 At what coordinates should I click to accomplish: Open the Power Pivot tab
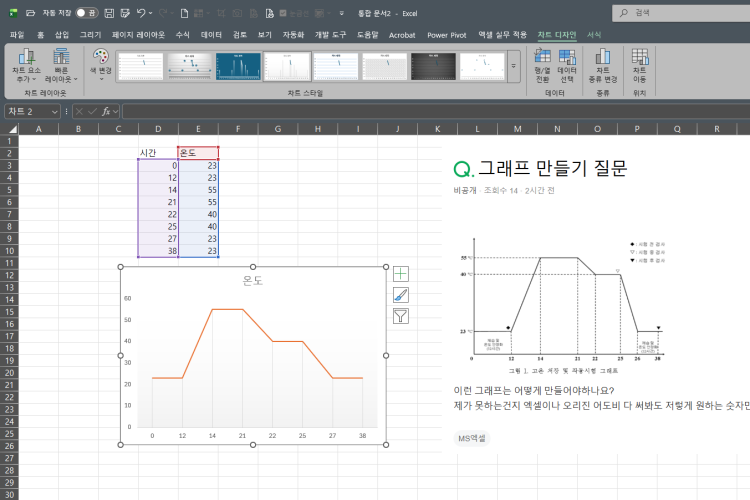(446, 35)
